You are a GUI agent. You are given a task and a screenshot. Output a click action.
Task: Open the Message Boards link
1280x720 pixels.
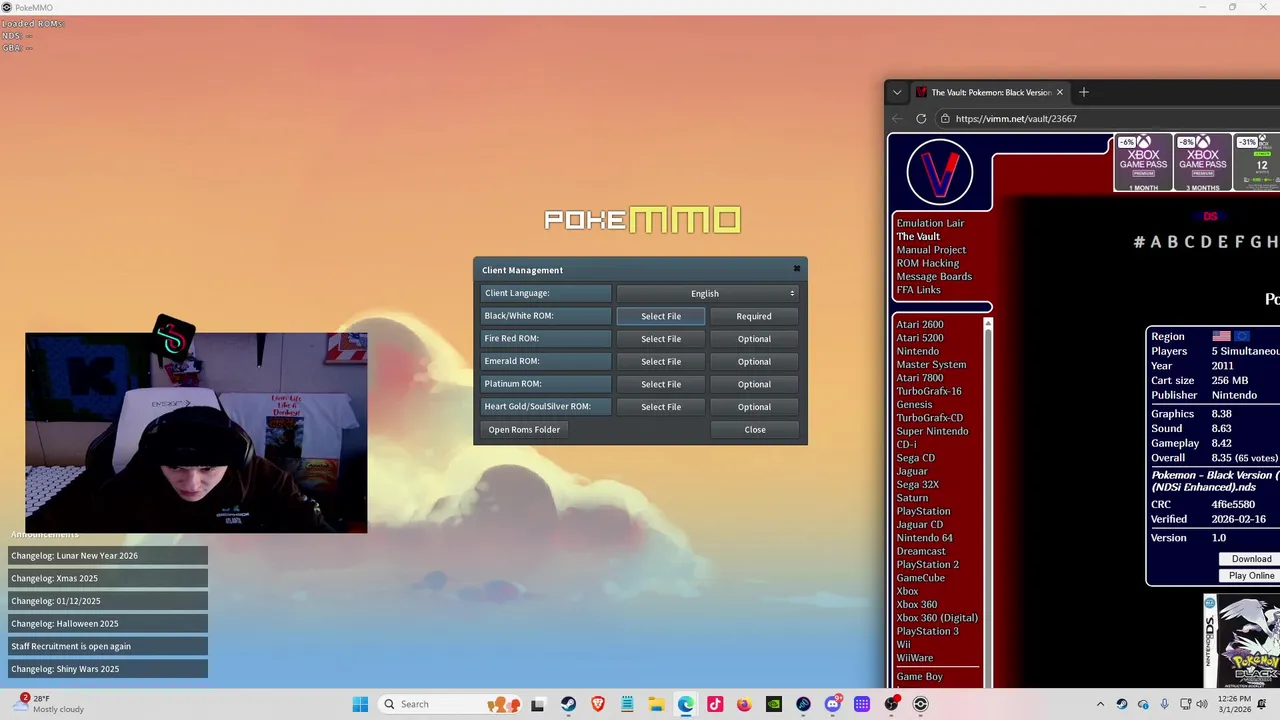[934, 276]
